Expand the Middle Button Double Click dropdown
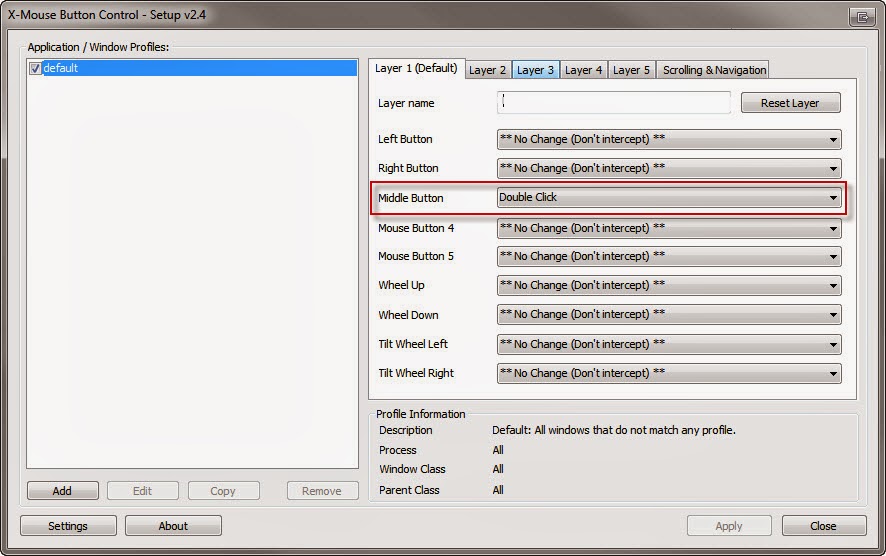 [x=669, y=197]
